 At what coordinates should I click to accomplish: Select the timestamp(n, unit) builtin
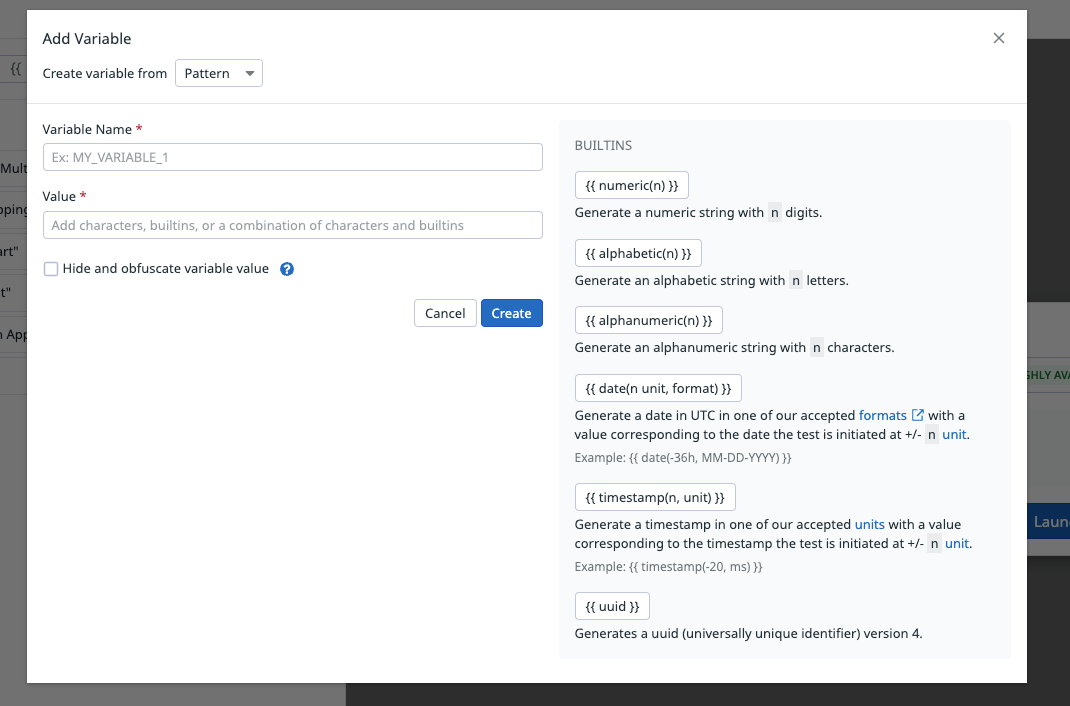point(657,496)
